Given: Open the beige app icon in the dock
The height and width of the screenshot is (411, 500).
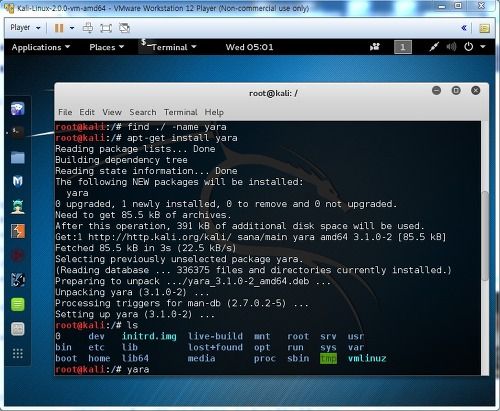Looking at the screenshot, I should pos(18,329).
